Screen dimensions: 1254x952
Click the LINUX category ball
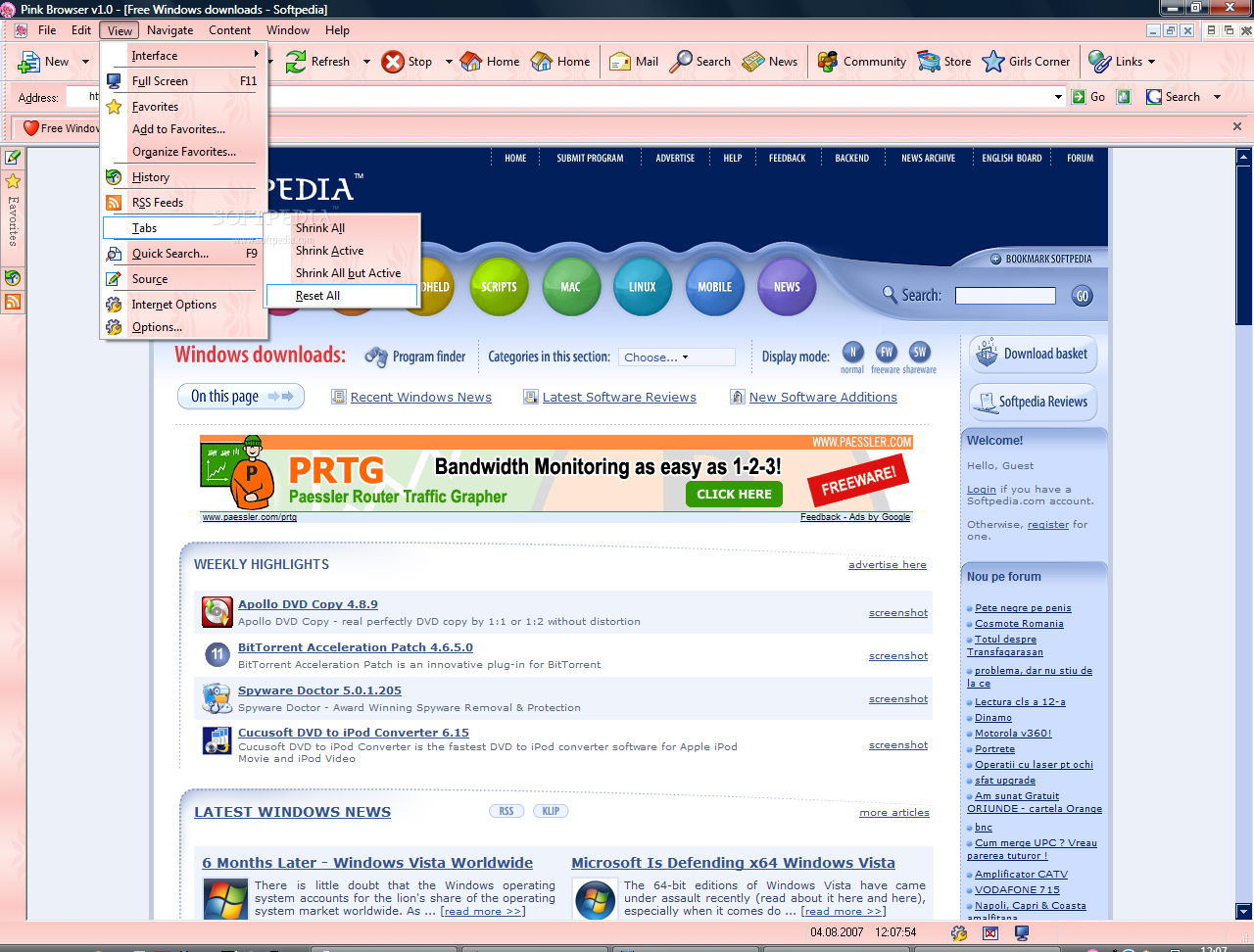tap(643, 286)
